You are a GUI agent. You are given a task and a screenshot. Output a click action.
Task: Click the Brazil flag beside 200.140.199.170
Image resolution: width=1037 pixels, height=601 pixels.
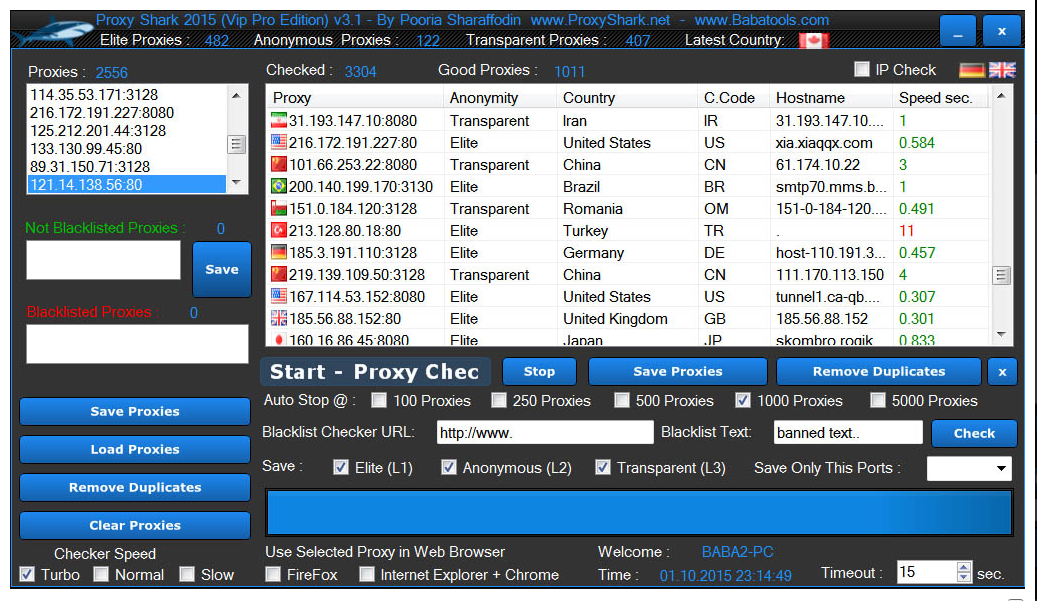[x=279, y=186]
